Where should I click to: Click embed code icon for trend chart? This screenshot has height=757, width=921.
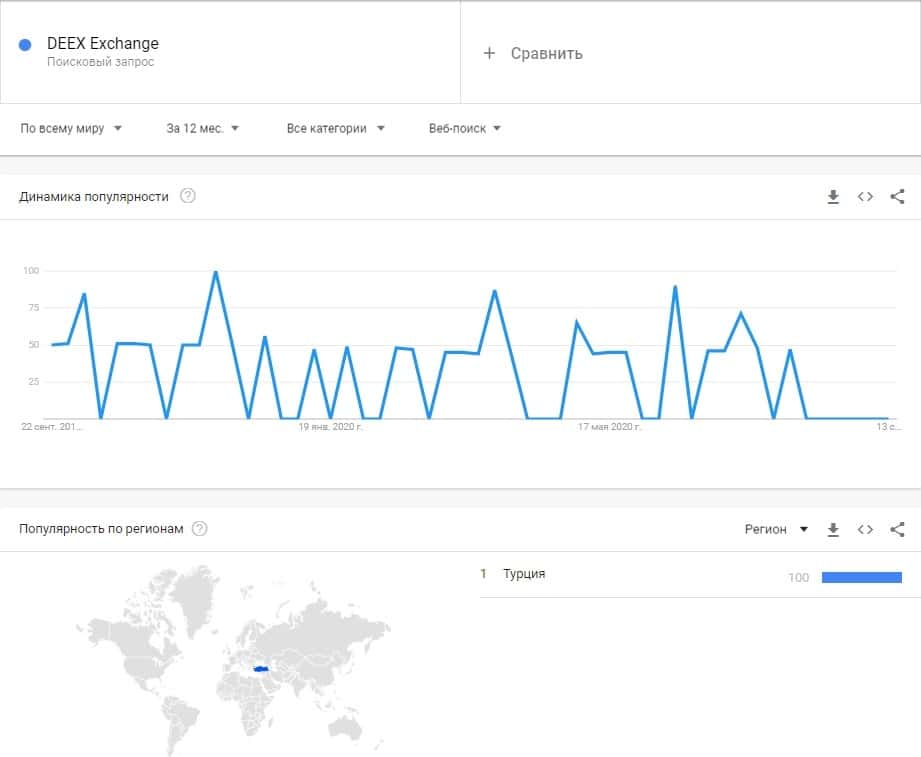point(865,197)
